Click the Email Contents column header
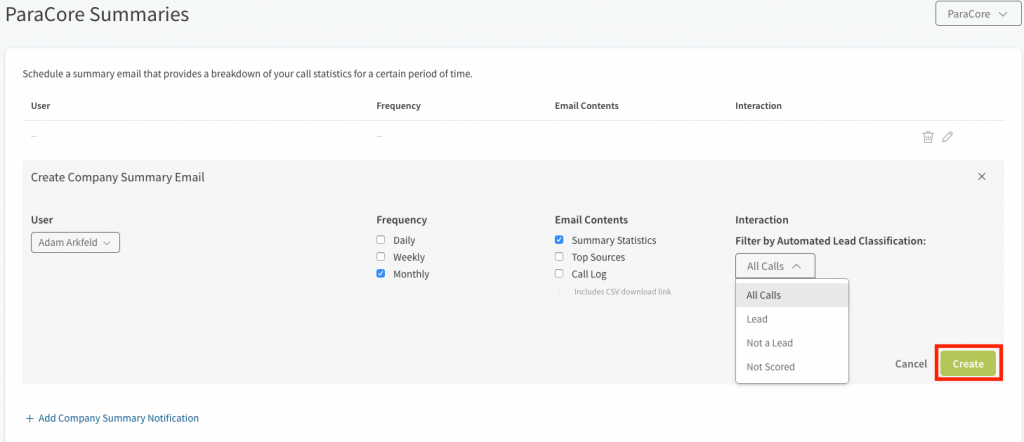 (586, 105)
